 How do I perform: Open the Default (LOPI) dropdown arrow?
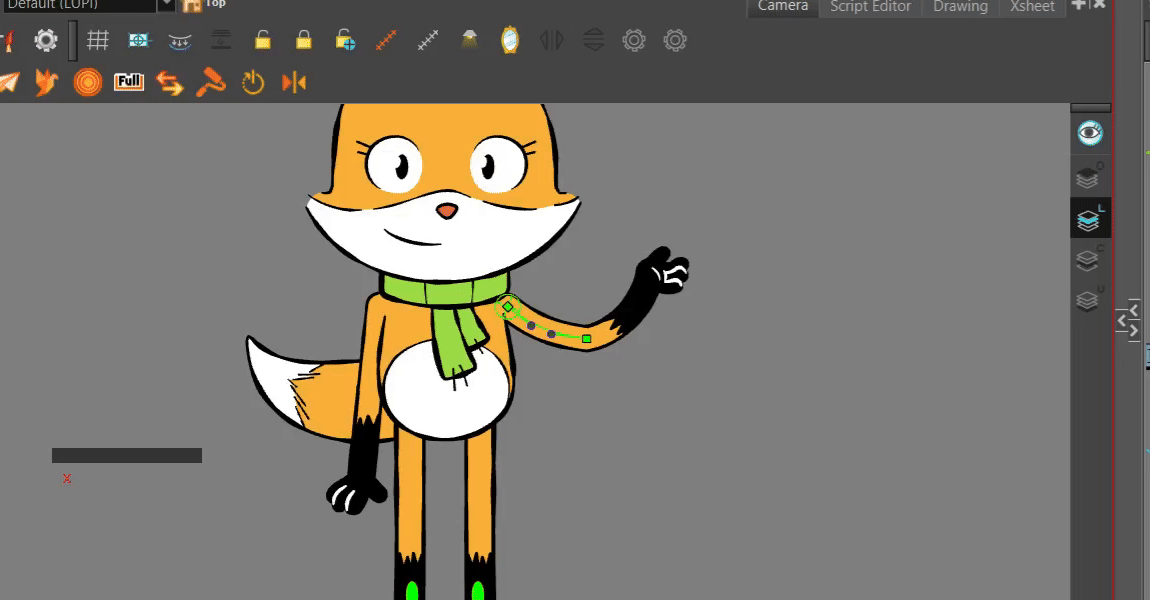coord(165,5)
